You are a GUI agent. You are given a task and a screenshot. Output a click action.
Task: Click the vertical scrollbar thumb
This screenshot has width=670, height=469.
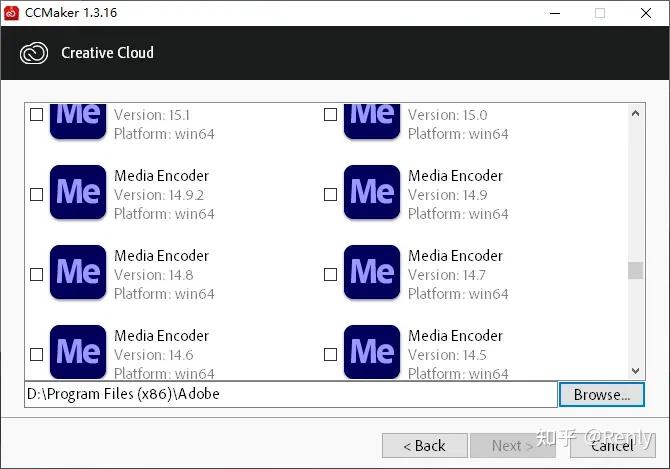(635, 270)
